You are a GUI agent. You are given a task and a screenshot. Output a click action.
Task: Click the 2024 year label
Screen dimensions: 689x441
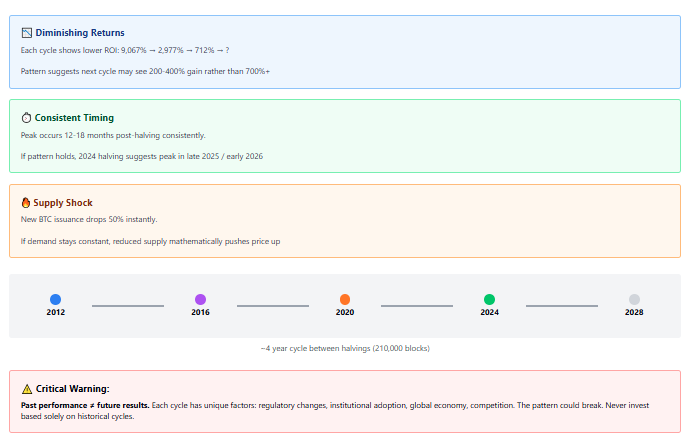click(489, 312)
